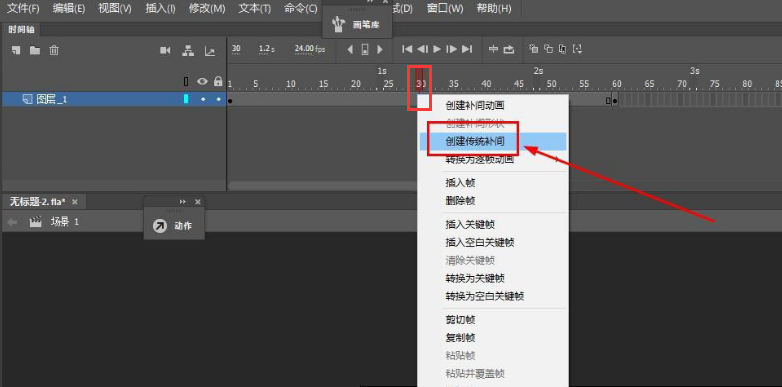Step back one frame
Image resolution: width=782 pixels, height=387 pixels.
click(x=422, y=49)
